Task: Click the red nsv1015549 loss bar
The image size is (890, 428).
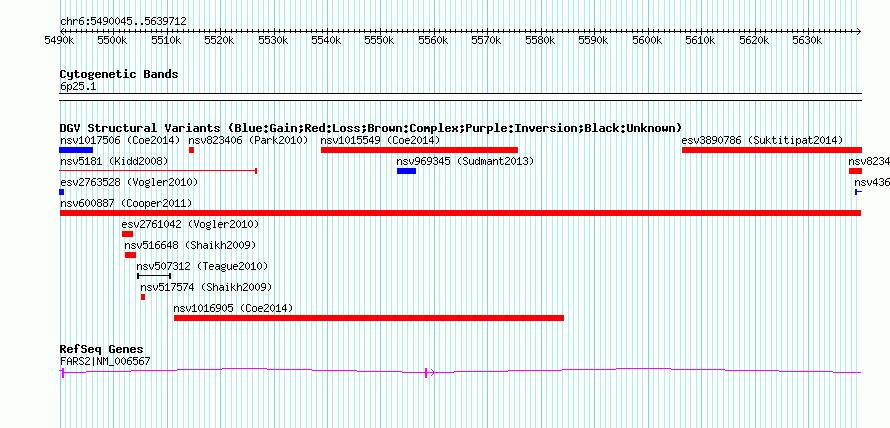Action: tap(419, 150)
